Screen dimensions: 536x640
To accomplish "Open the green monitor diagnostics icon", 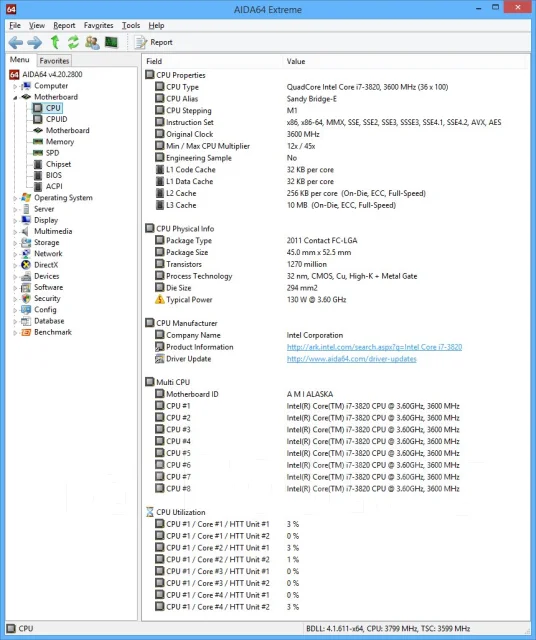I will pyautogui.click(x=111, y=42).
